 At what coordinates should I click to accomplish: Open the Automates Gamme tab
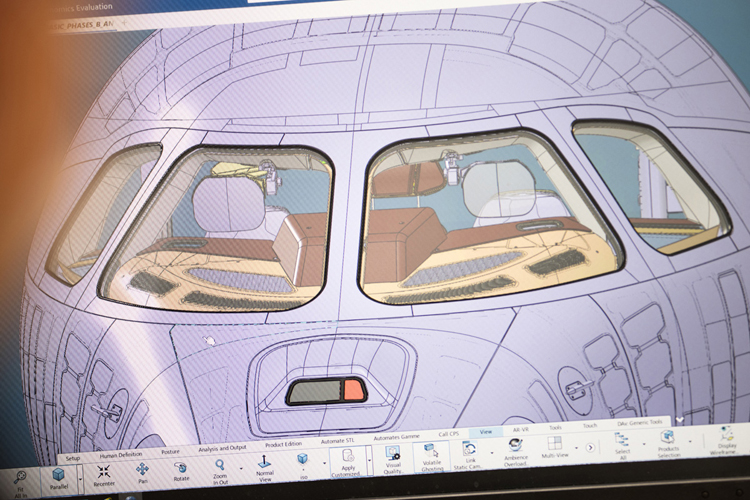click(x=396, y=437)
